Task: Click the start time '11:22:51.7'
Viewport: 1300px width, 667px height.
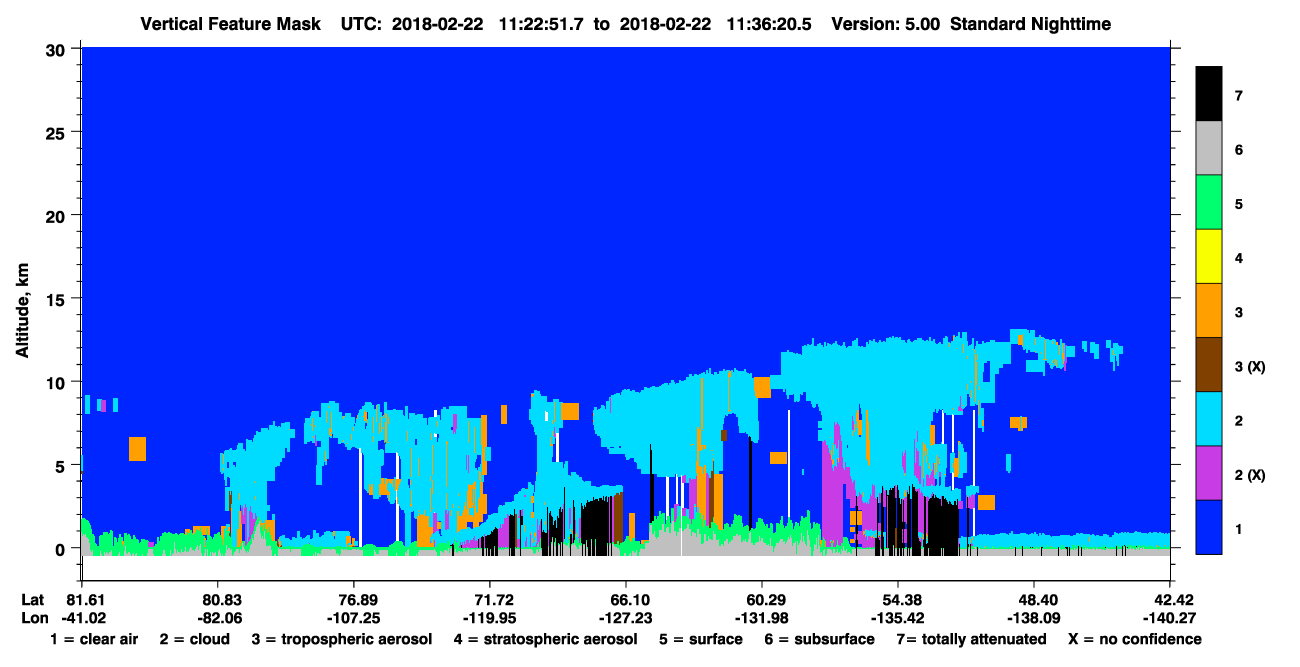Action: coord(544,23)
